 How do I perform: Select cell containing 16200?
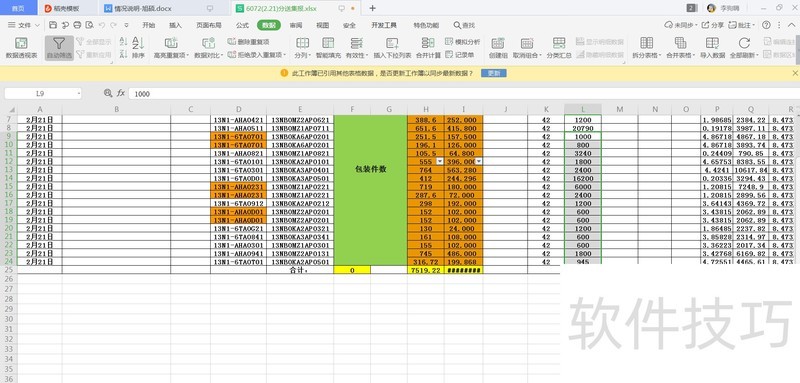(583, 178)
